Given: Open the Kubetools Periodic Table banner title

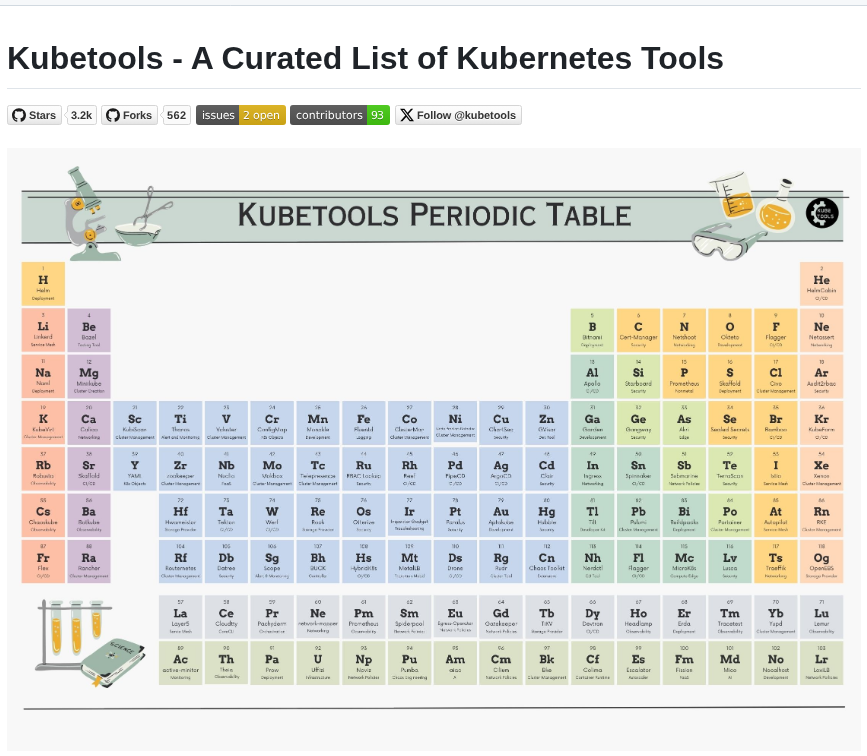Looking at the screenshot, I should (x=434, y=215).
